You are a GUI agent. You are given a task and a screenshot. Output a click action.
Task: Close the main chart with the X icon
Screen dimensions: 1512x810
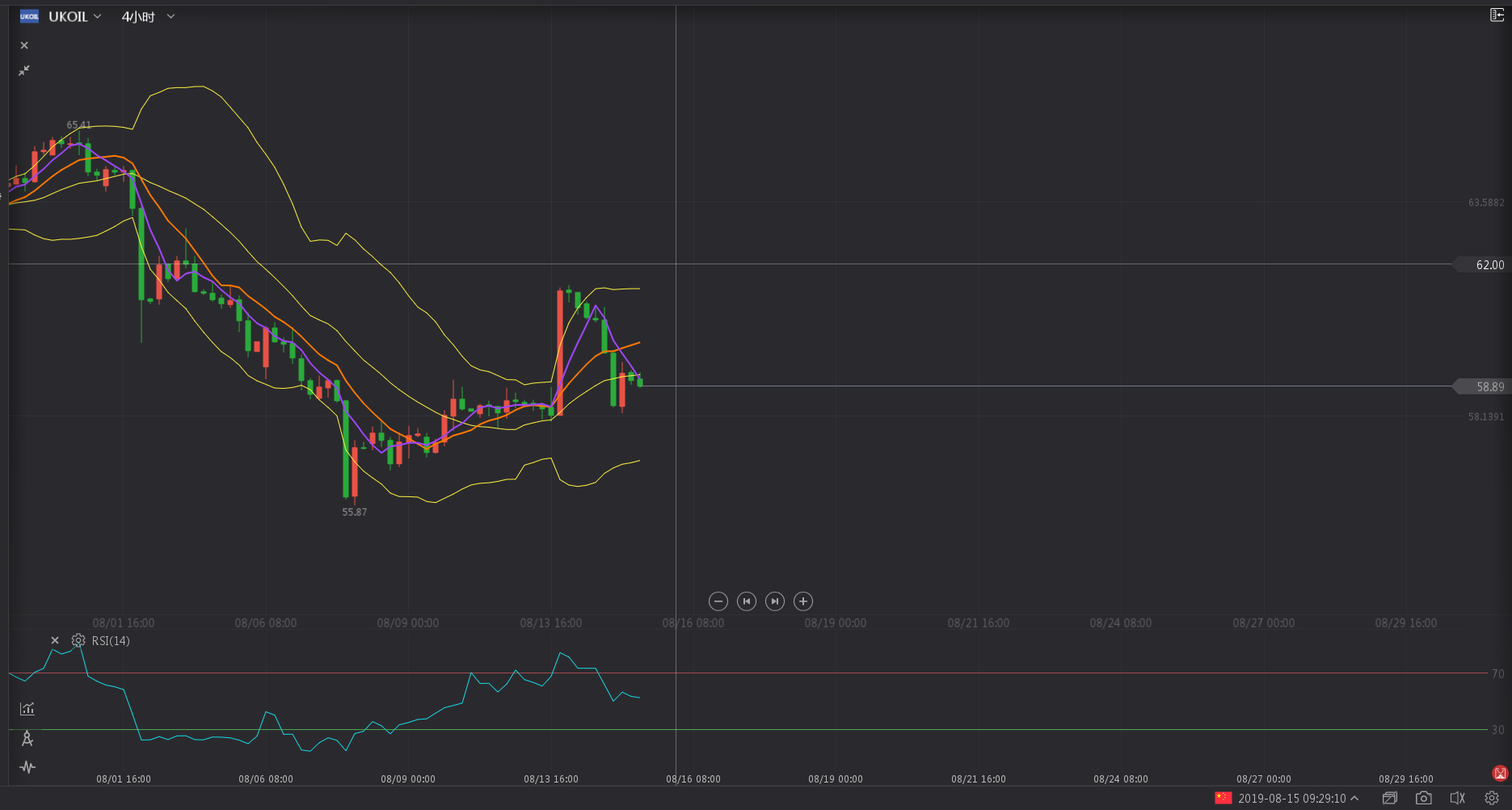[24, 45]
